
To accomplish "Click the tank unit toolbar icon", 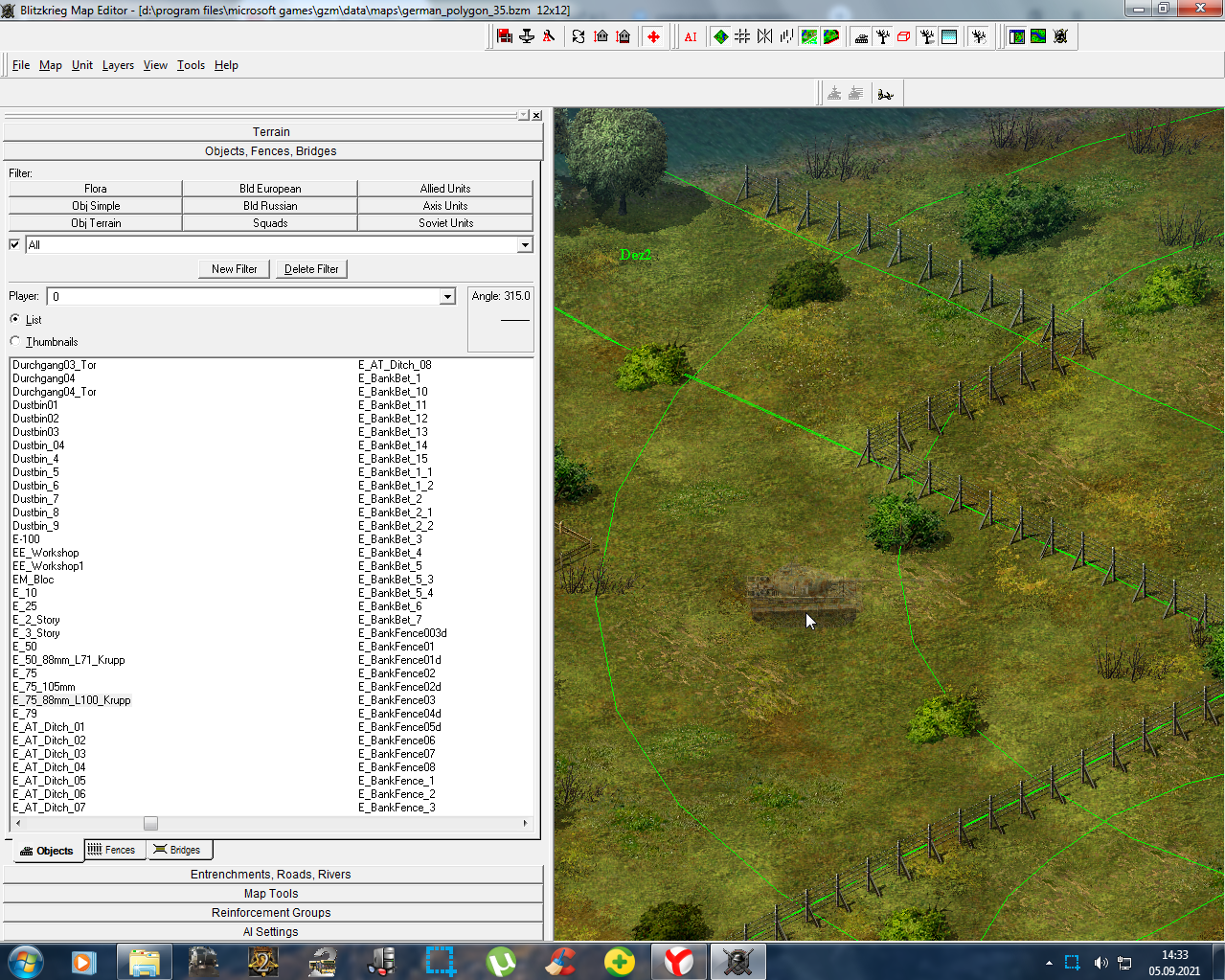I will coord(861,36).
